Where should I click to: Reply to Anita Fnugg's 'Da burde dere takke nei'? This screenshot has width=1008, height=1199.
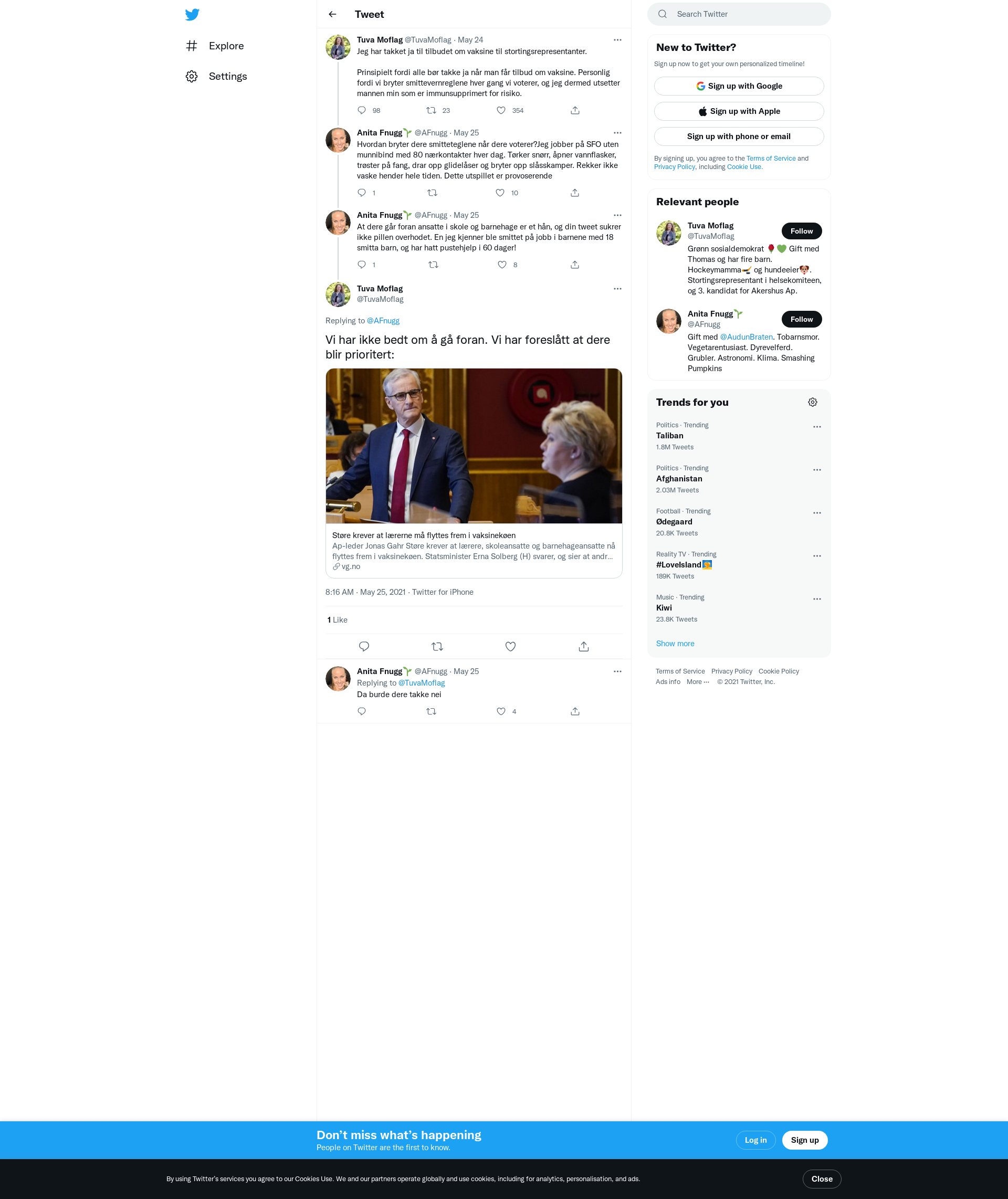pos(362,711)
